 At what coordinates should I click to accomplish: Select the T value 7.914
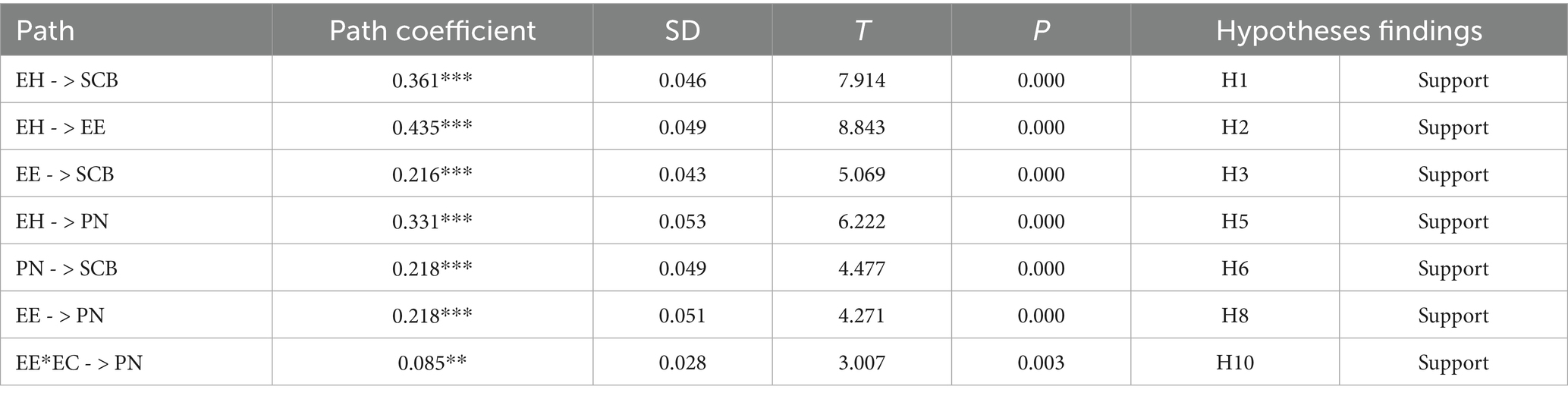tap(862, 80)
